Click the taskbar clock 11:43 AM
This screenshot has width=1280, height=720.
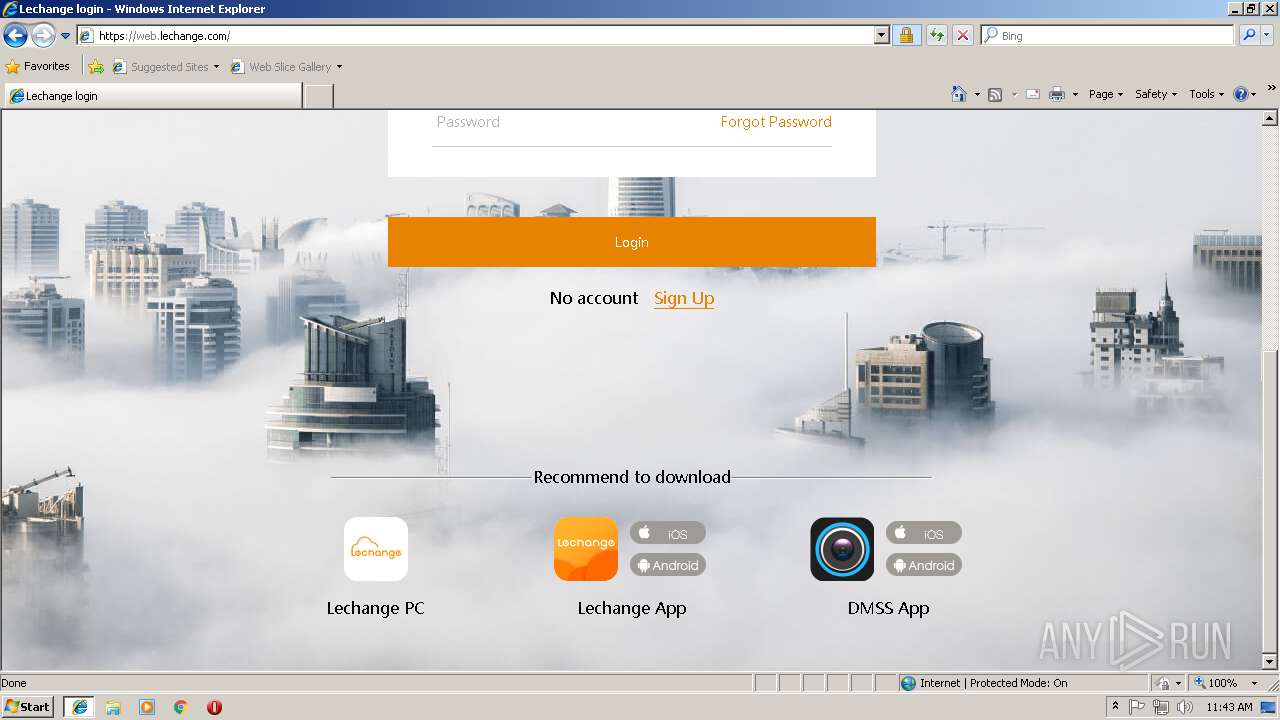[1229, 707]
